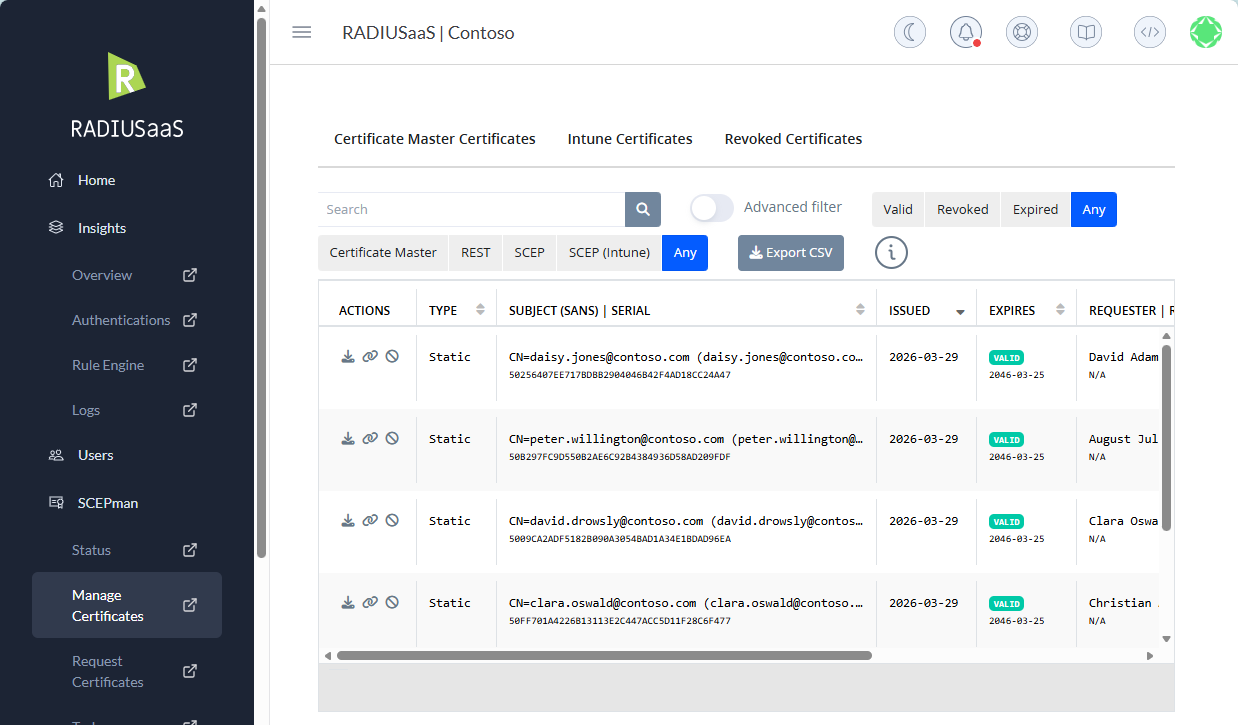The width and height of the screenshot is (1238, 725).
Task: Open the documentation book icon
Action: [x=1085, y=31]
